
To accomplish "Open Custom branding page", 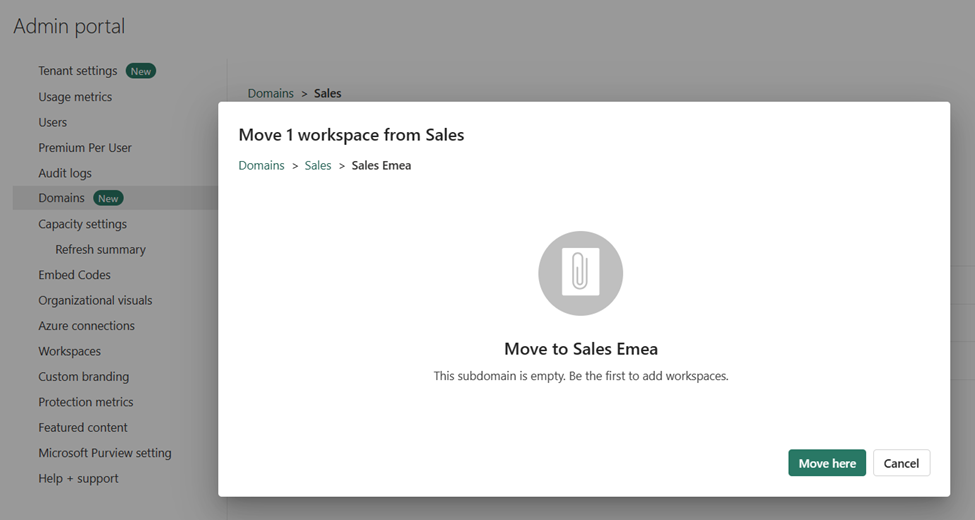I will point(83,377).
